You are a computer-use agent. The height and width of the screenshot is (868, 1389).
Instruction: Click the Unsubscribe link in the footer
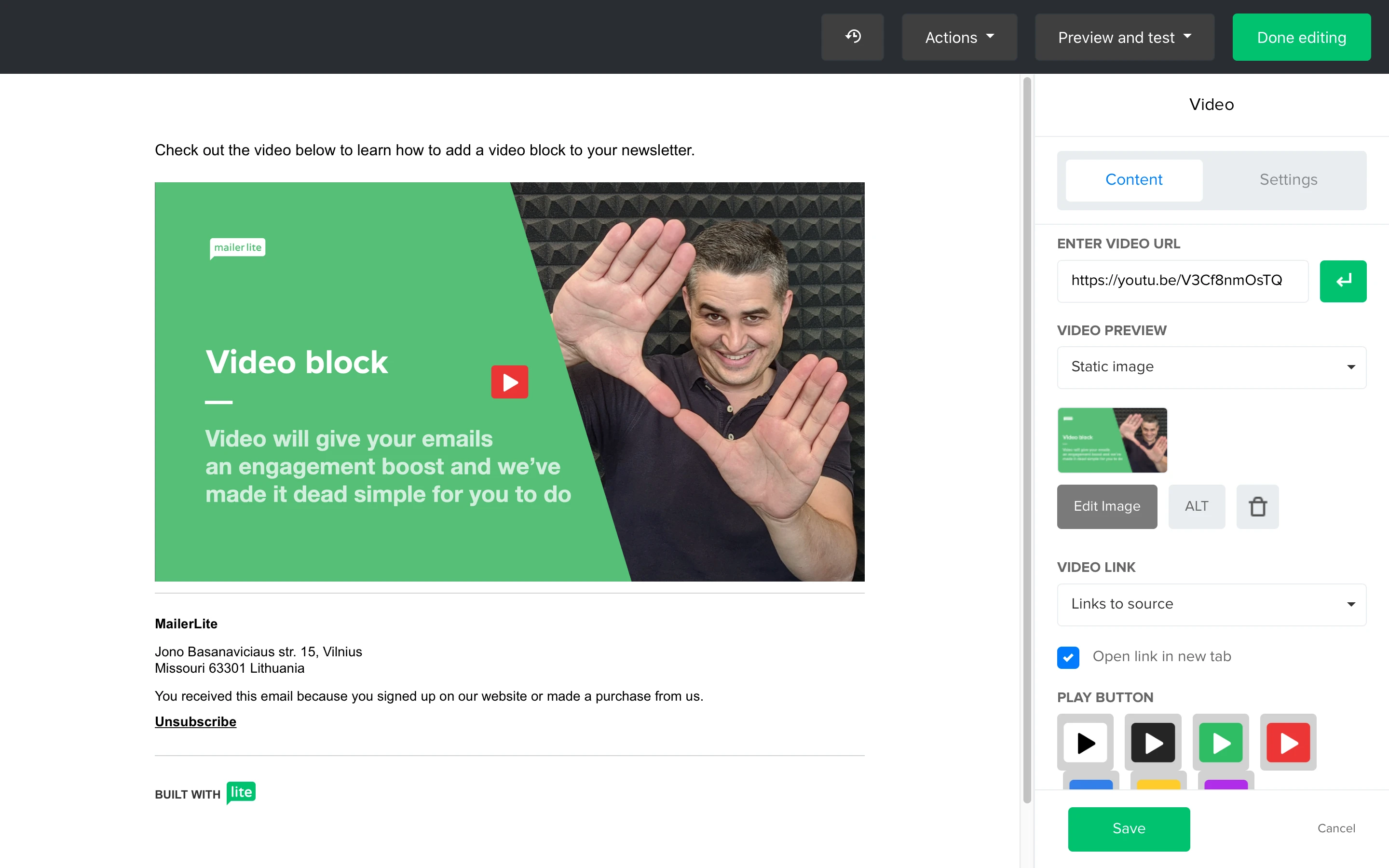pos(195,721)
